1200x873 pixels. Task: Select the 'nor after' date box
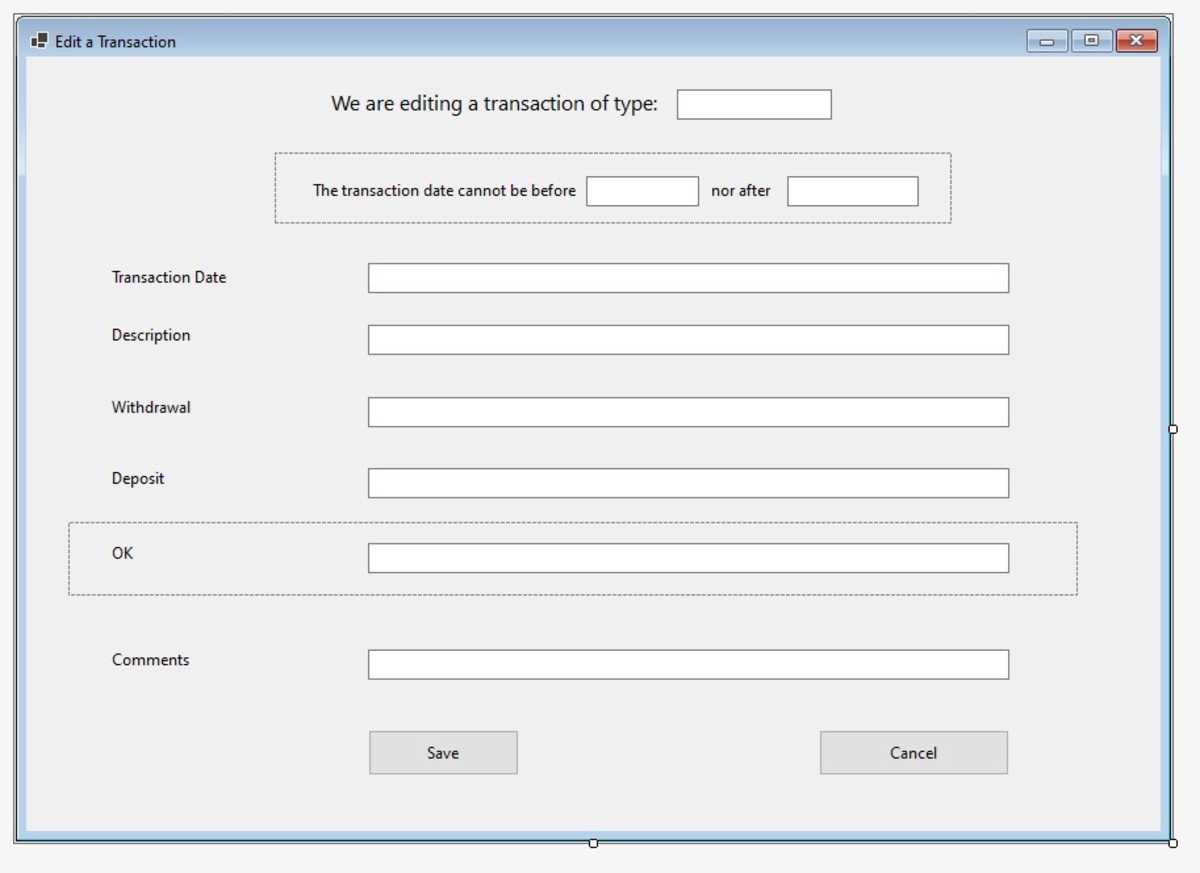coord(852,191)
